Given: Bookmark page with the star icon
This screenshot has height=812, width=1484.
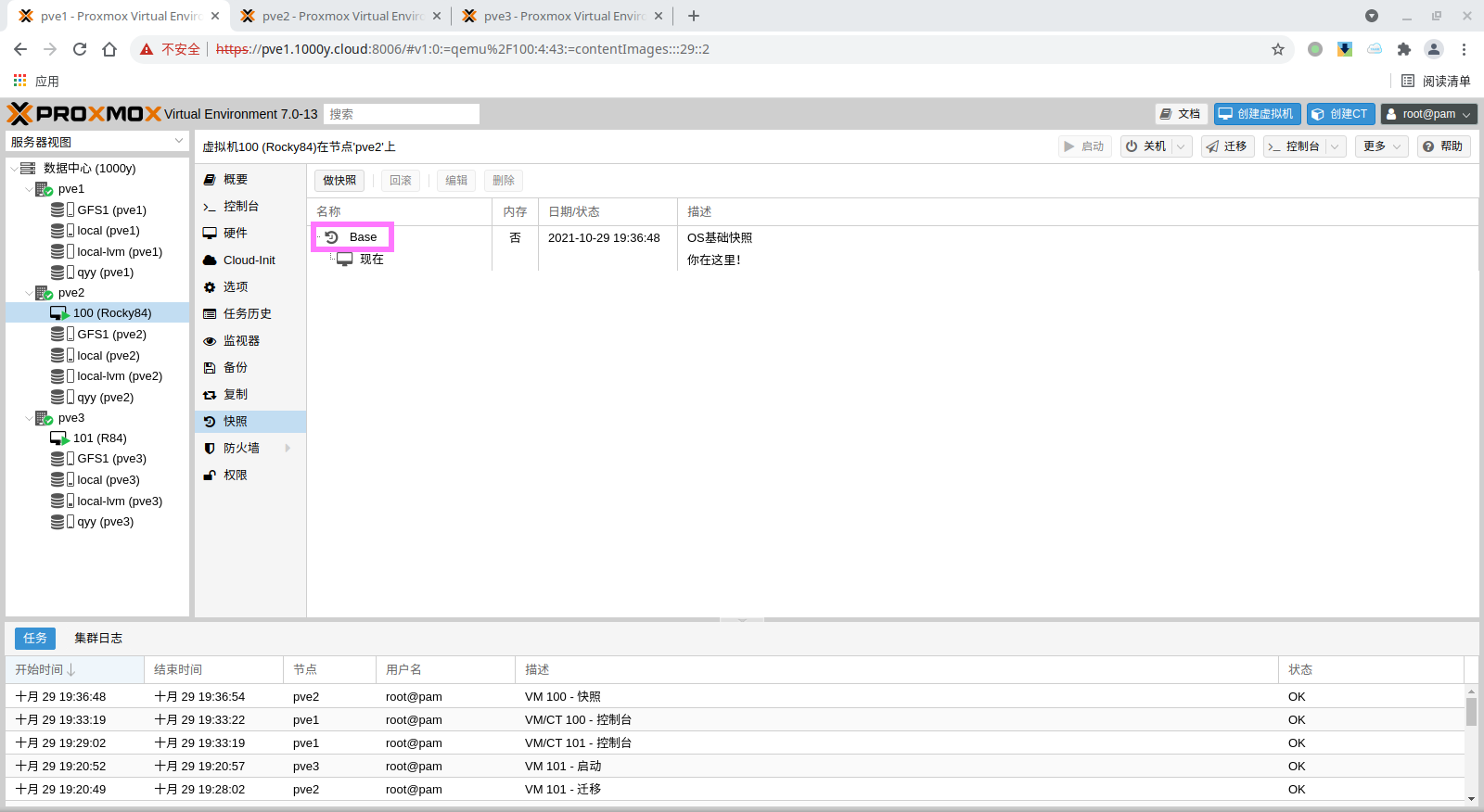Looking at the screenshot, I should [1278, 49].
